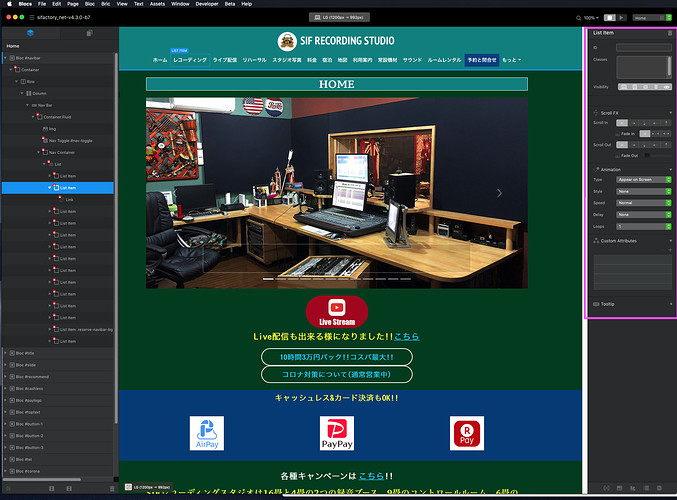Screen dimensions: 677x500
Task: Open the Assets menu
Action: 157,4
